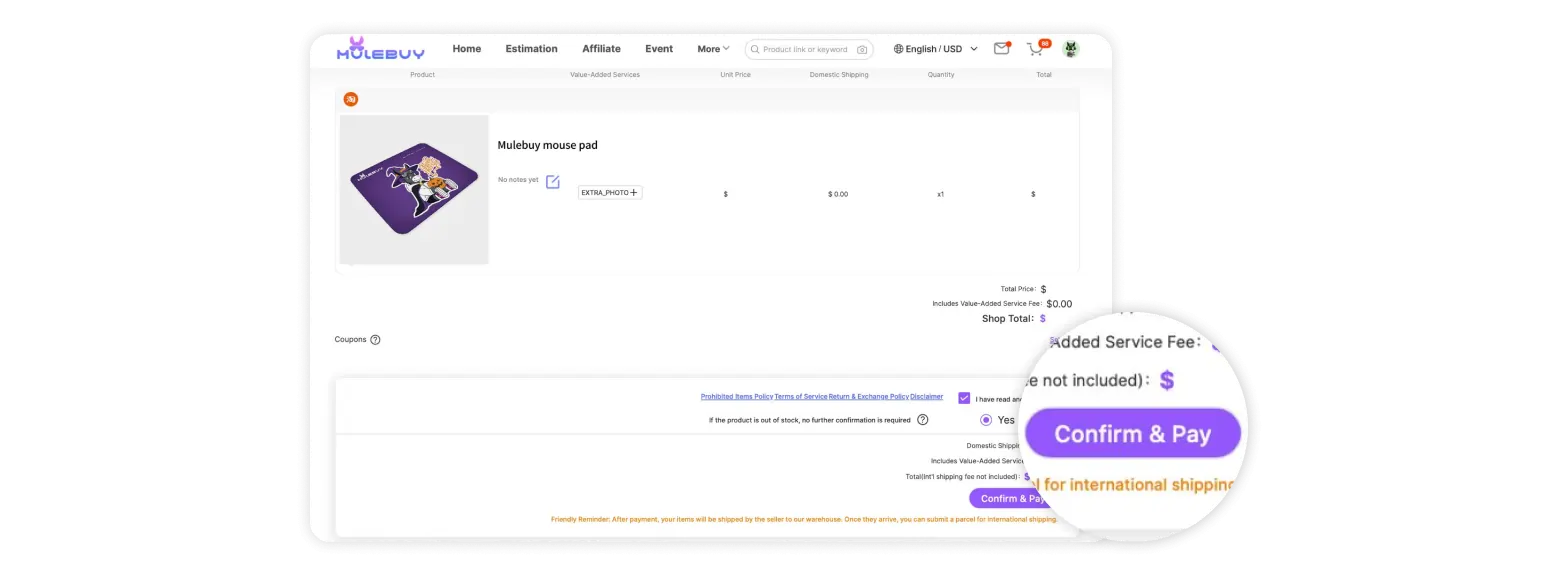
Task: Click the $ 0.00 domestic shipping value
Action: [x=838, y=194]
